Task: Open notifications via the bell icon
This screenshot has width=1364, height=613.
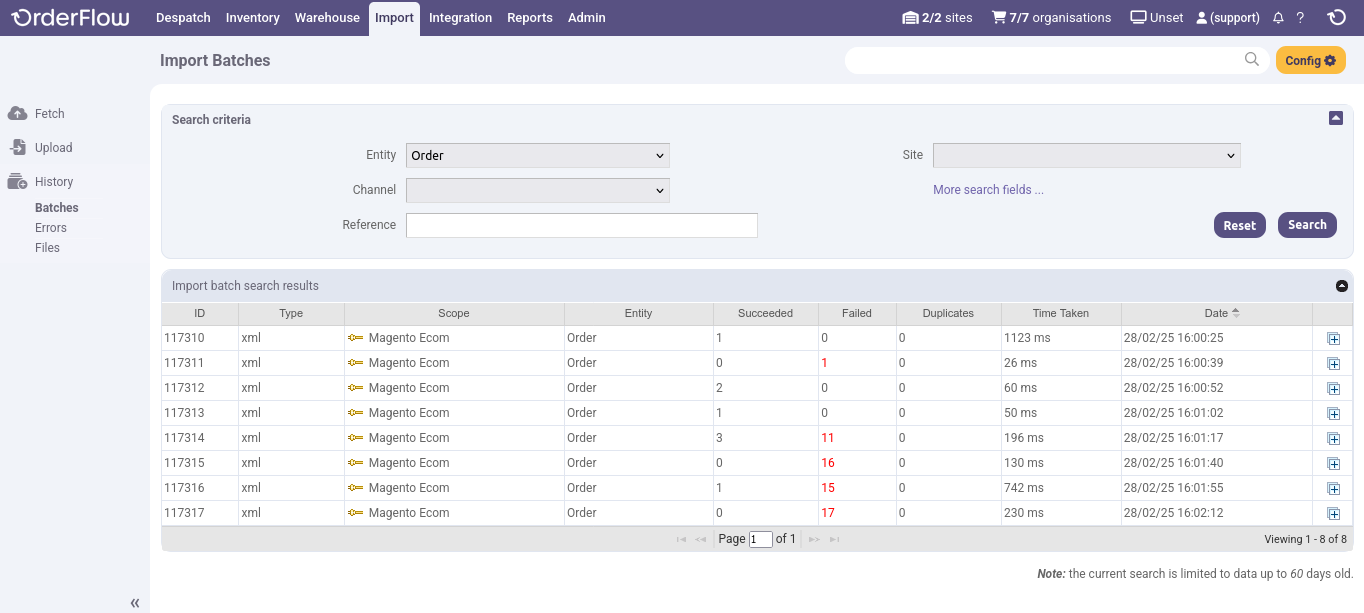Action: (x=1278, y=17)
